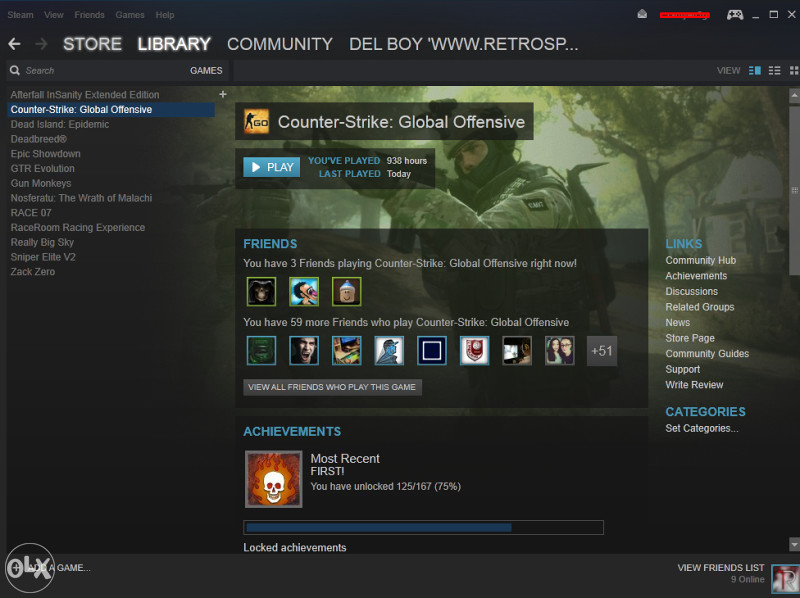
Task: Switch to the LIBRARY tab
Action: click(174, 44)
